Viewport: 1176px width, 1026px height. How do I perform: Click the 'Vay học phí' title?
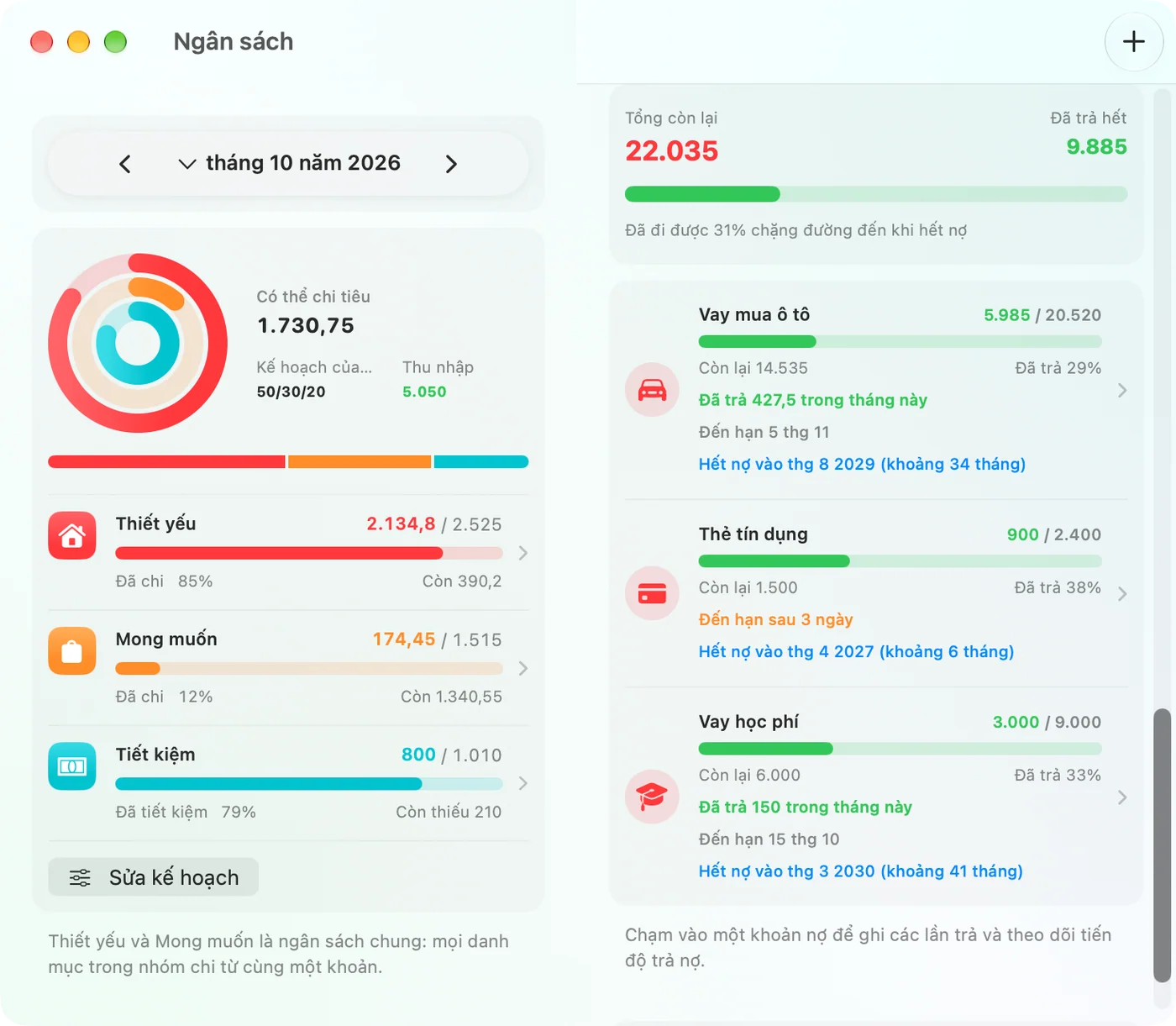coord(748,722)
